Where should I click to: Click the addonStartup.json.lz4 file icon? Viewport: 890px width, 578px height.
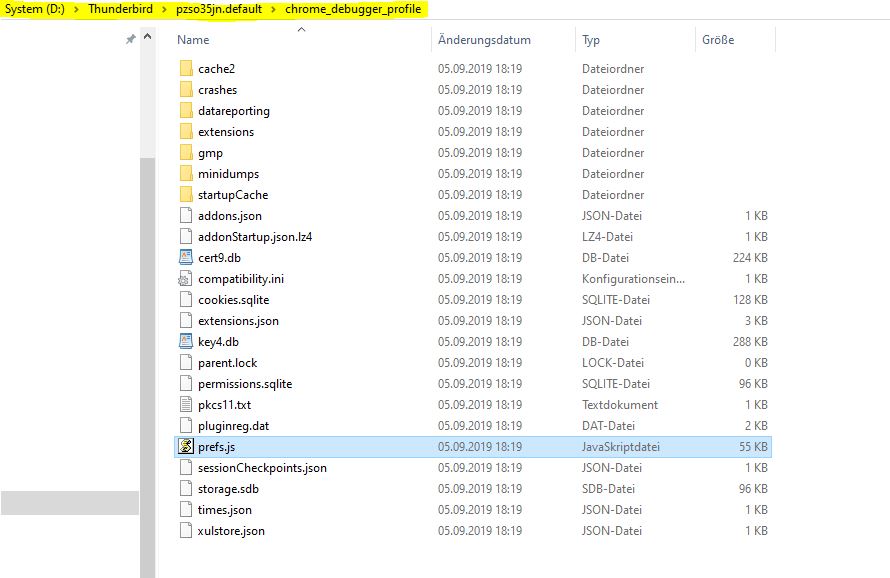(186, 237)
